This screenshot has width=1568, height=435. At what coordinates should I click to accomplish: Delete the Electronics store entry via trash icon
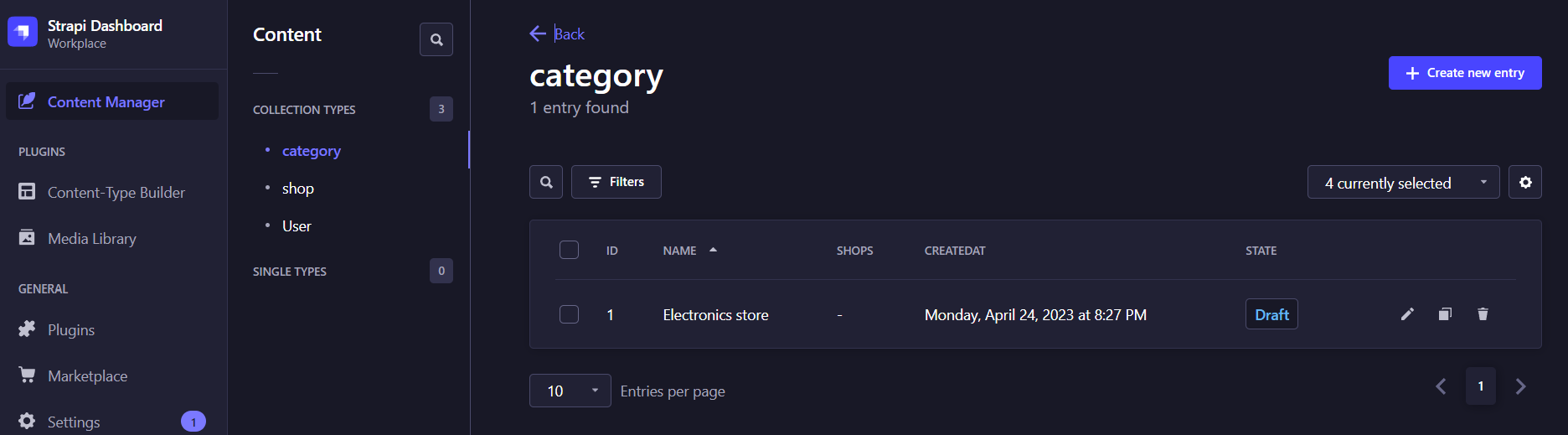pyautogui.click(x=1483, y=314)
